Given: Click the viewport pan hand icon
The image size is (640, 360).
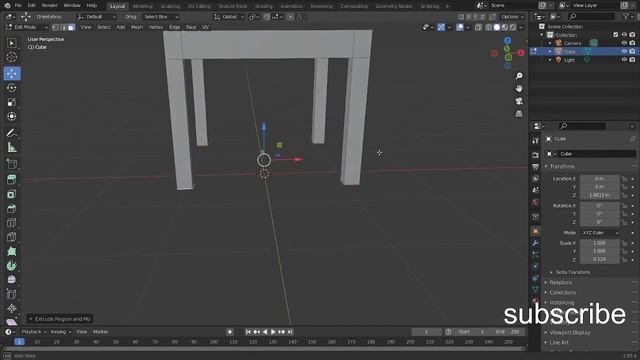Looking at the screenshot, I should click(519, 89).
